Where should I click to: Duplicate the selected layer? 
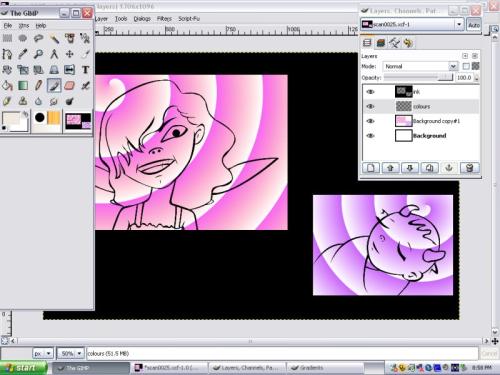(430, 168)
